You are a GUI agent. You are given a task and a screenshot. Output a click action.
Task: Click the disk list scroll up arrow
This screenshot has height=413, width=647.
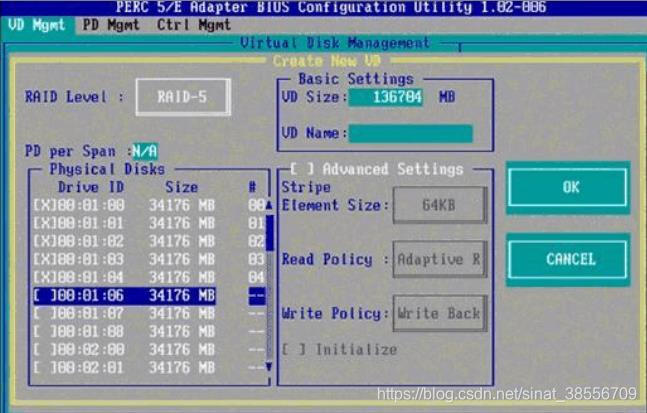(x=269, y=205)
